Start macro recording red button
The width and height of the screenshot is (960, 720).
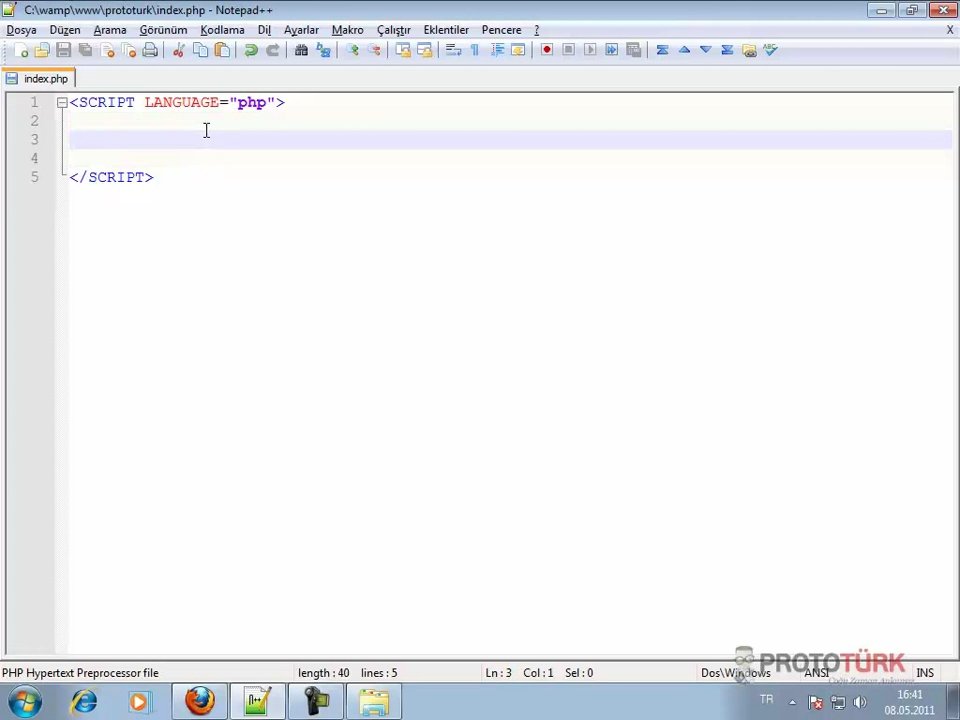pyautogui.click(x=547, y=50)
